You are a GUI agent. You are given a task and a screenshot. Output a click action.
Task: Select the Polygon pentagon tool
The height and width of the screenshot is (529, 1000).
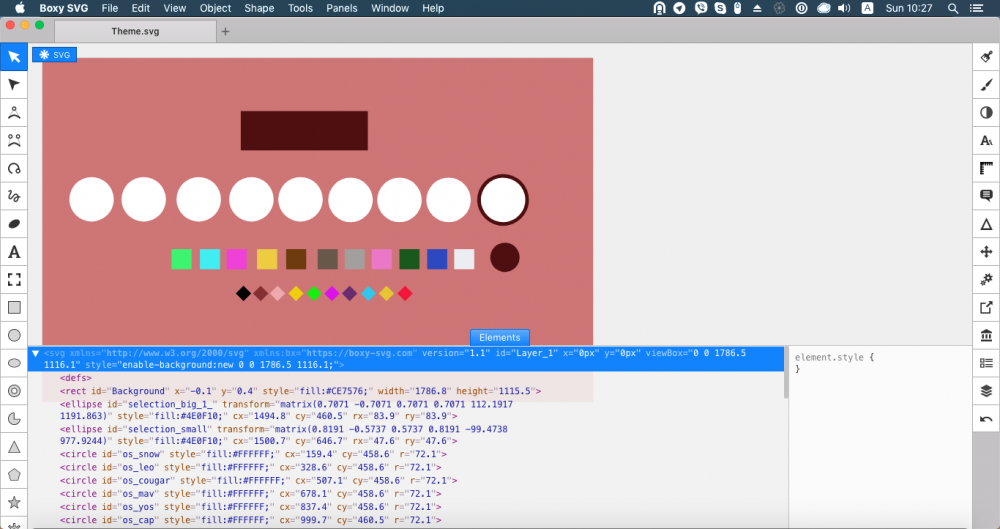pos(14,475)
